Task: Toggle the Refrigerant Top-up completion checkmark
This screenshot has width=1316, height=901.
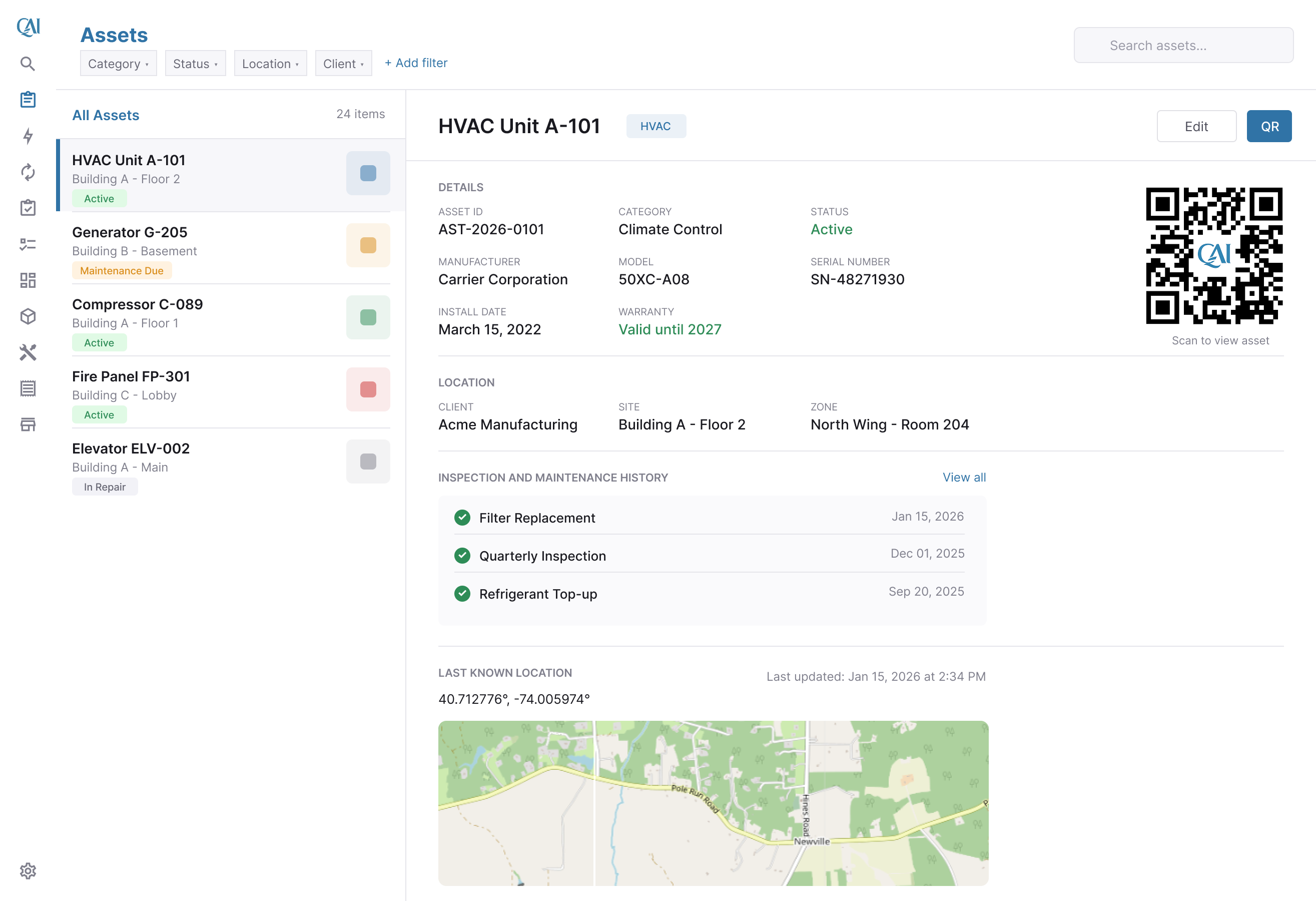Action: [x=462, y=594]
